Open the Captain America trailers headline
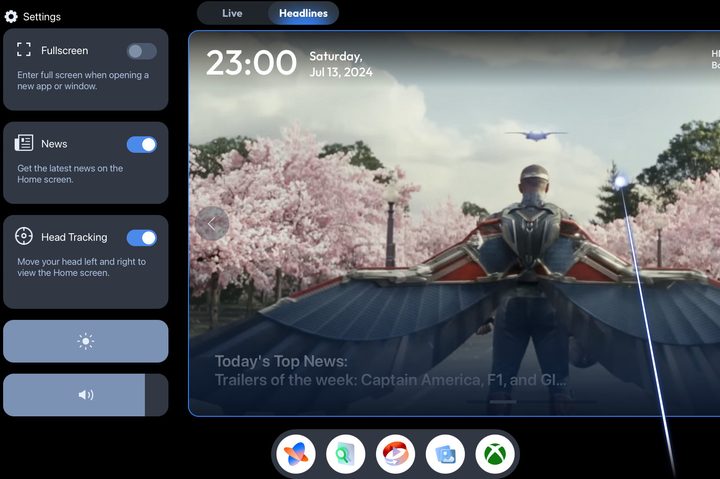Viewport: 720px width, 479px height. coord(391,380)
